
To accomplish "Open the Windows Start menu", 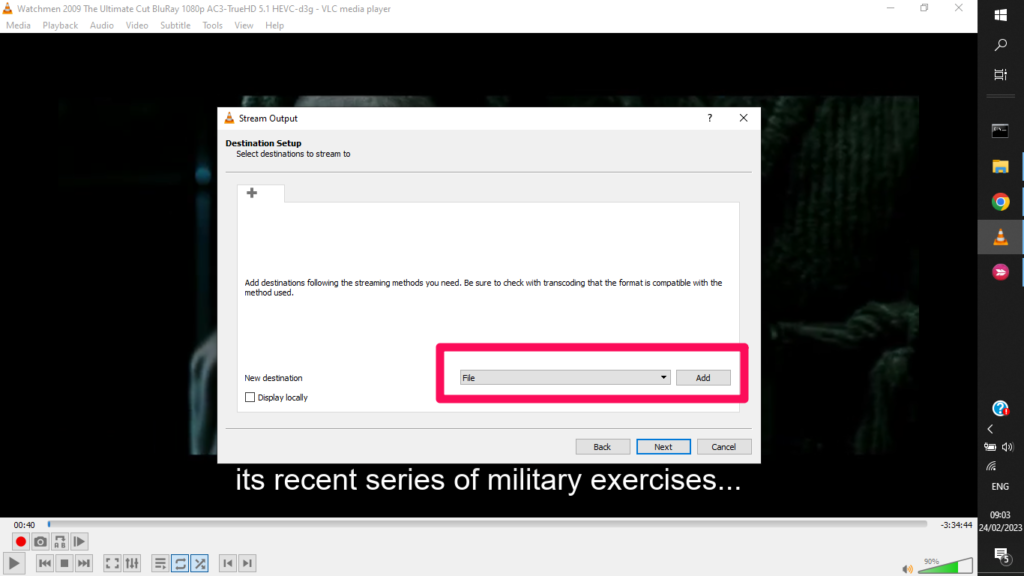I will click(x=1000, y=15).
